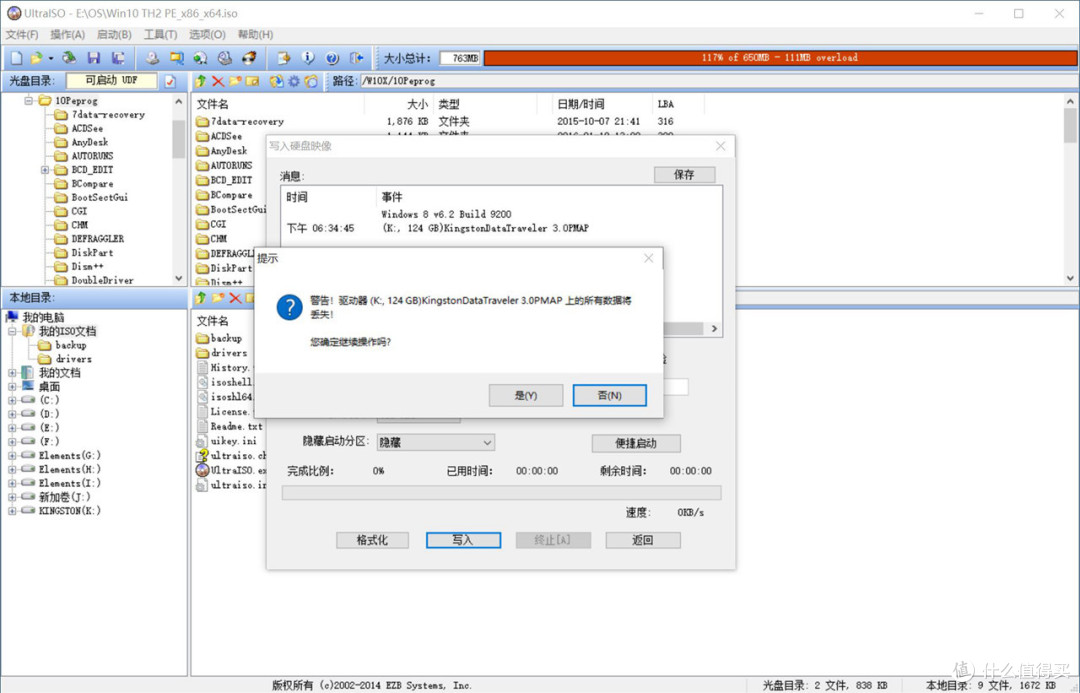Create a new ISO document
This screenshot has height=693, width=1080.
coord(14,57)
